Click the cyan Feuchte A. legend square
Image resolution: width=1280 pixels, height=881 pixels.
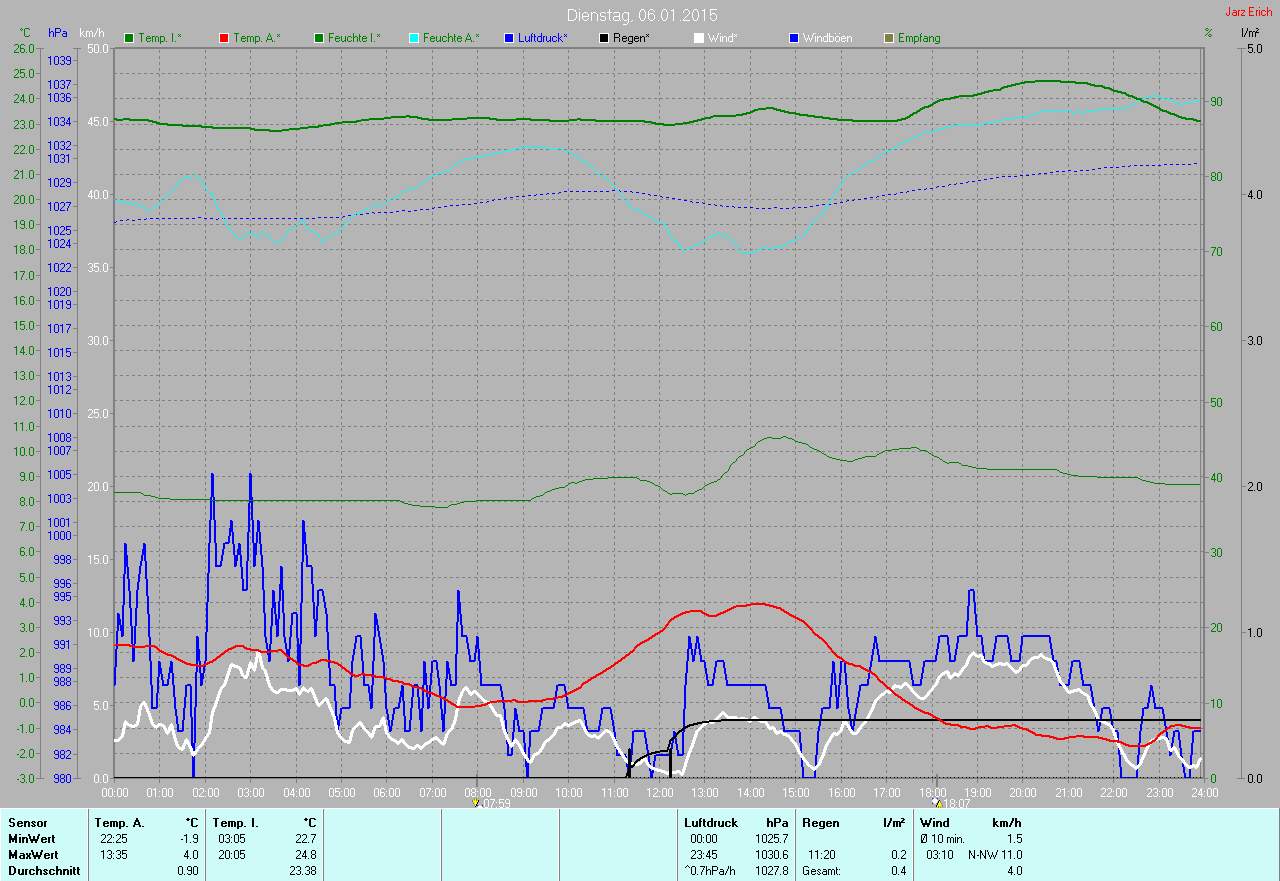pyautogui.click(x=414, y=38)
